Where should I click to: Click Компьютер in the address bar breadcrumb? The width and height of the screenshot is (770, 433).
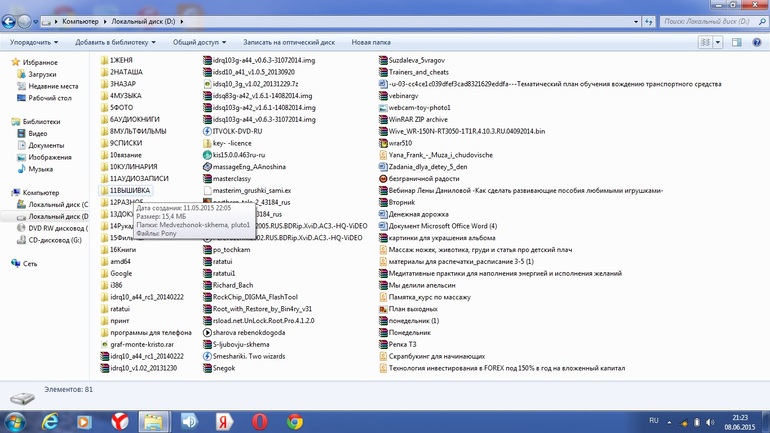pyautogui.click(x=80, y=22)
